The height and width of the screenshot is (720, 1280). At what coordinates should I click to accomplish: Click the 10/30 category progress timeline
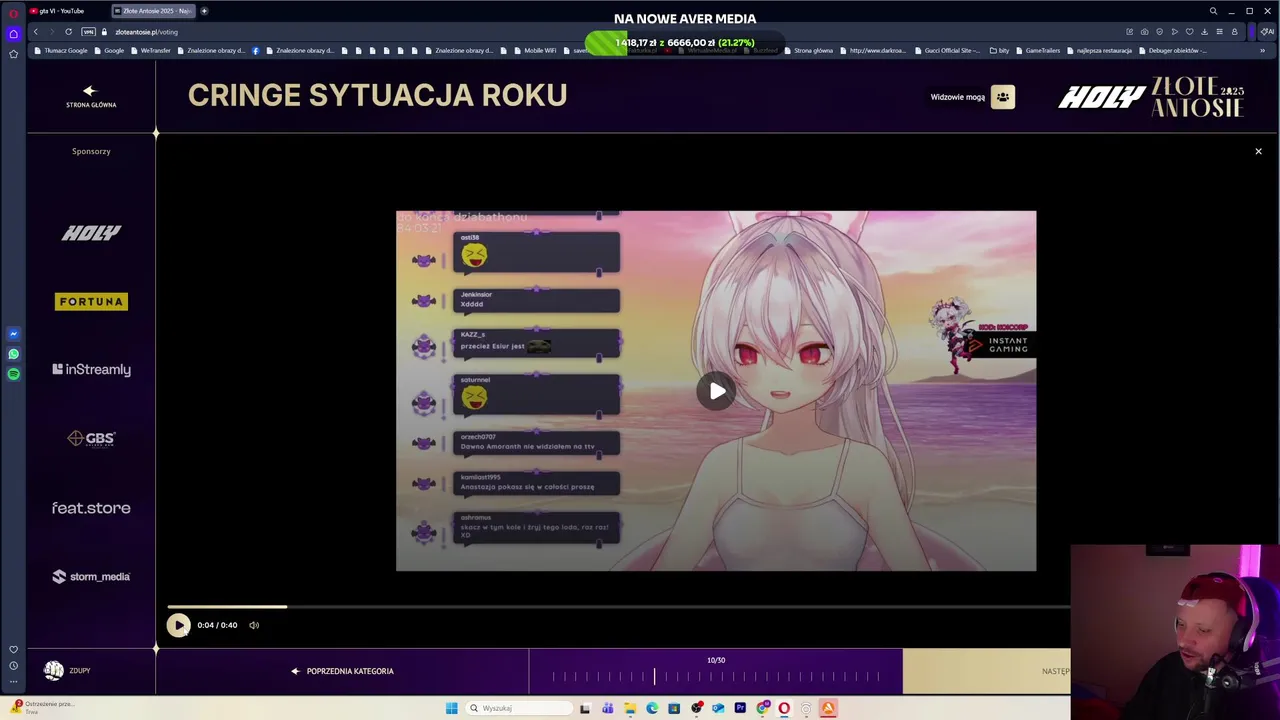(x=716, y=676)
